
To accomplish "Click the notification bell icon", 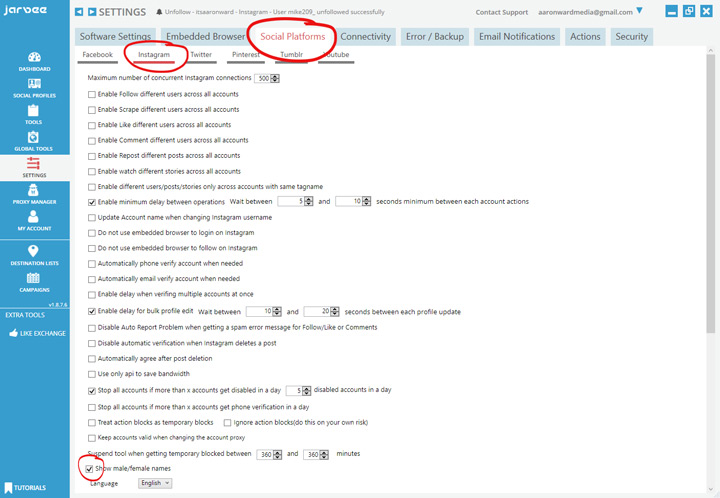I will tap(159, 12).
